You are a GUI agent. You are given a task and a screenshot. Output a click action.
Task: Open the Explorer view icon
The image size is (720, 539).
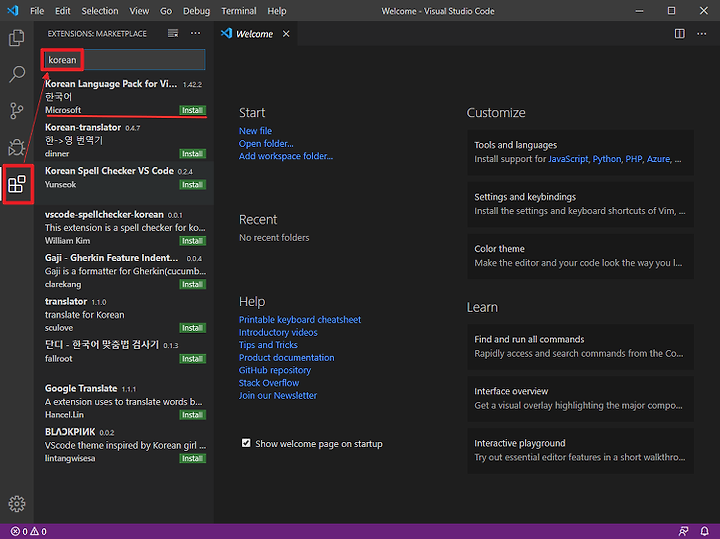(x=17, y=38)
